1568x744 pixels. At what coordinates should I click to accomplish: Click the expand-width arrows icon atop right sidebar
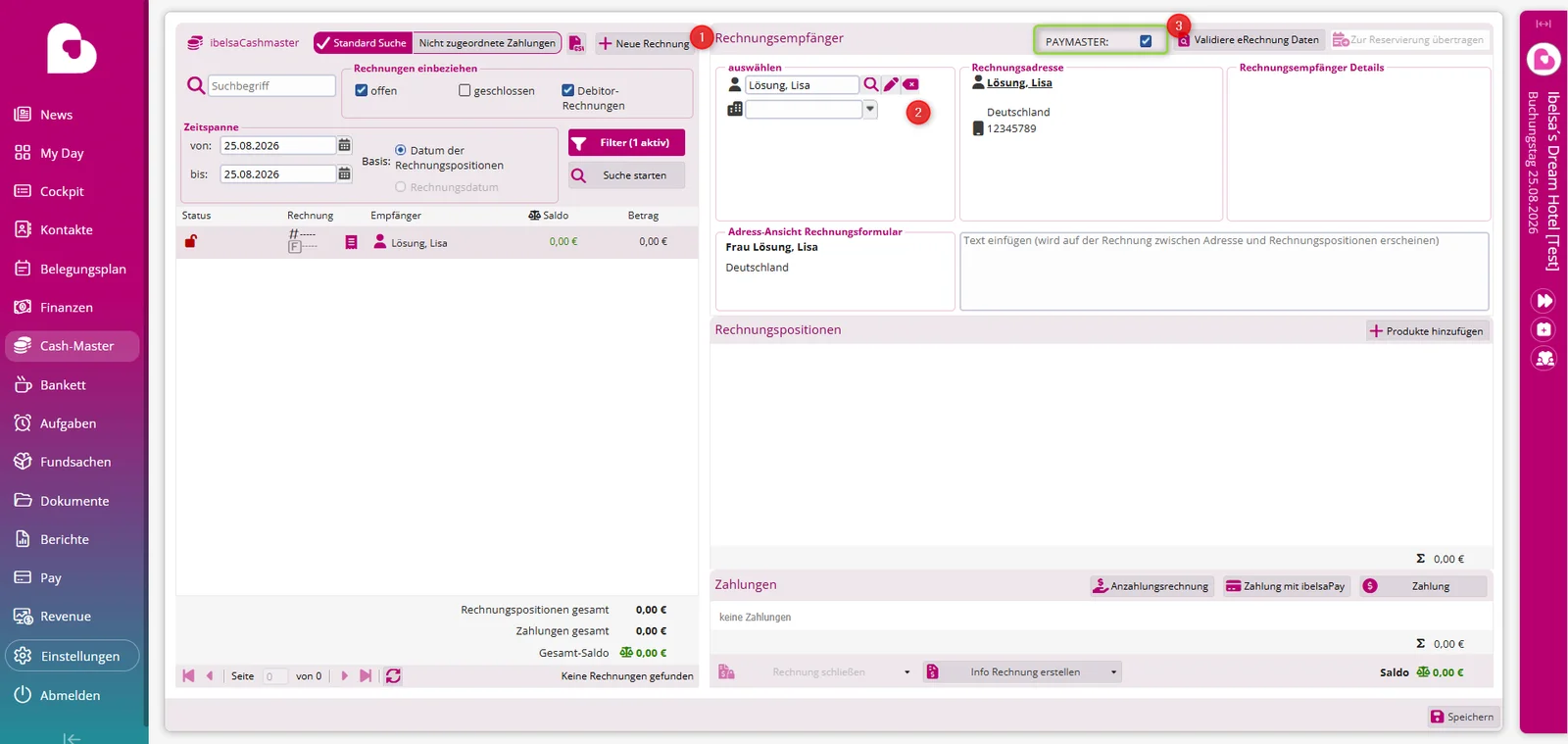1543,24
